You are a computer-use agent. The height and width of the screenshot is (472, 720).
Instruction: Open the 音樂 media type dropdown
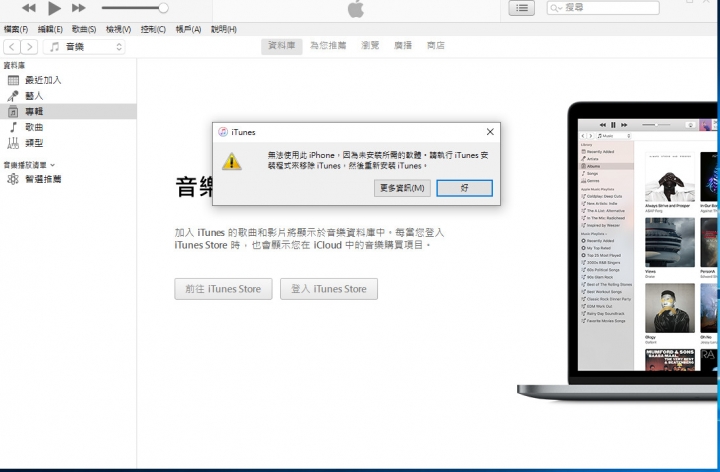point(84,47)
